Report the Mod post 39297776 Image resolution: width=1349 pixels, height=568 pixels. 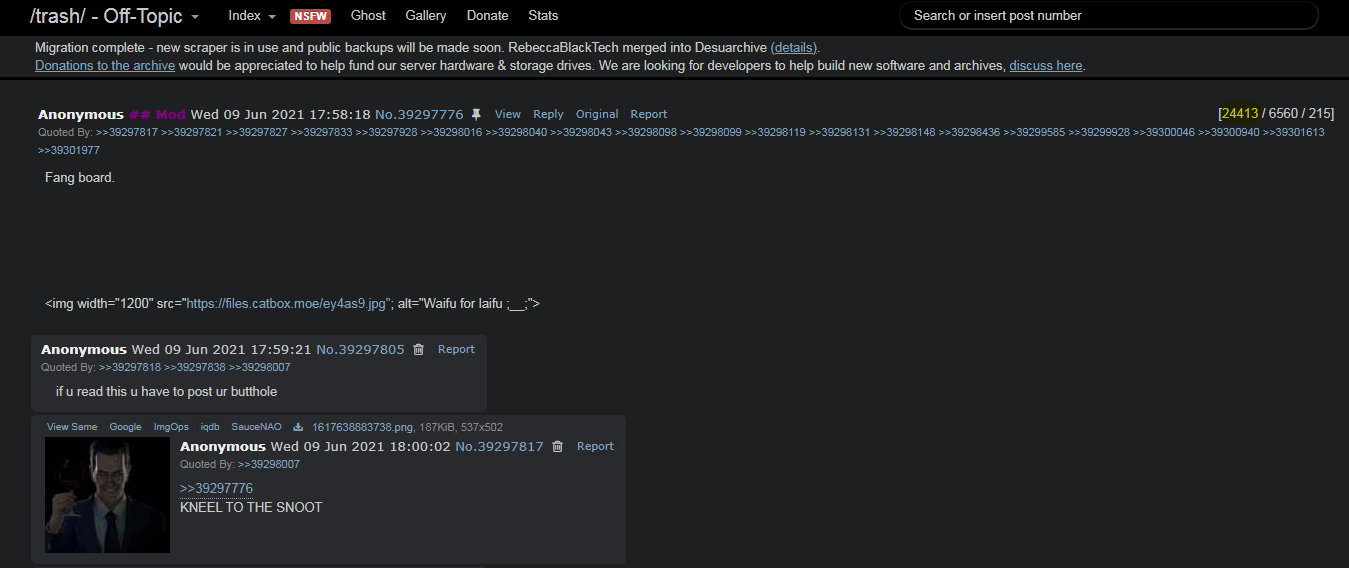pos(649,115)
